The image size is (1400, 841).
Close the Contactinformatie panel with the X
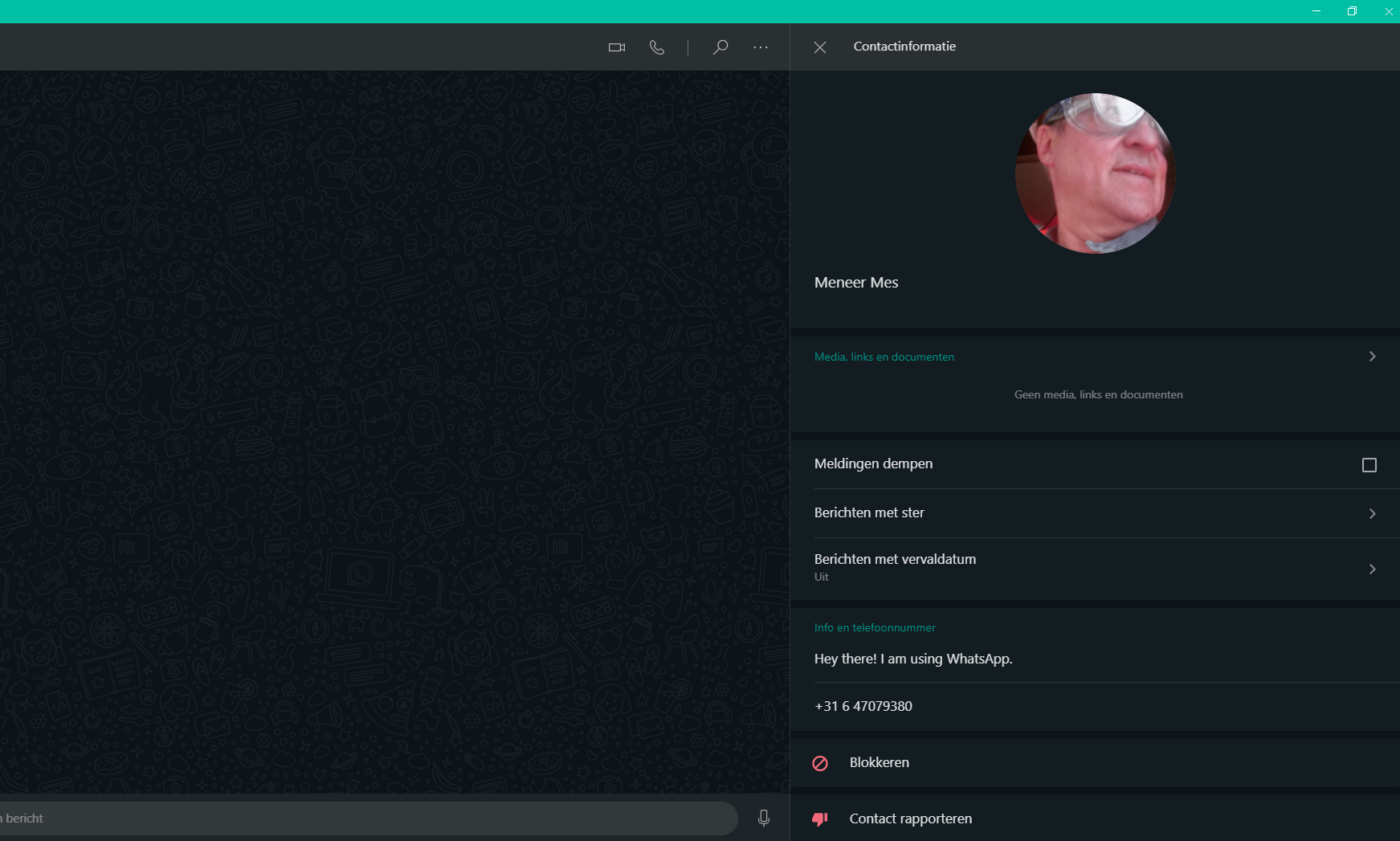click(819, 47)
